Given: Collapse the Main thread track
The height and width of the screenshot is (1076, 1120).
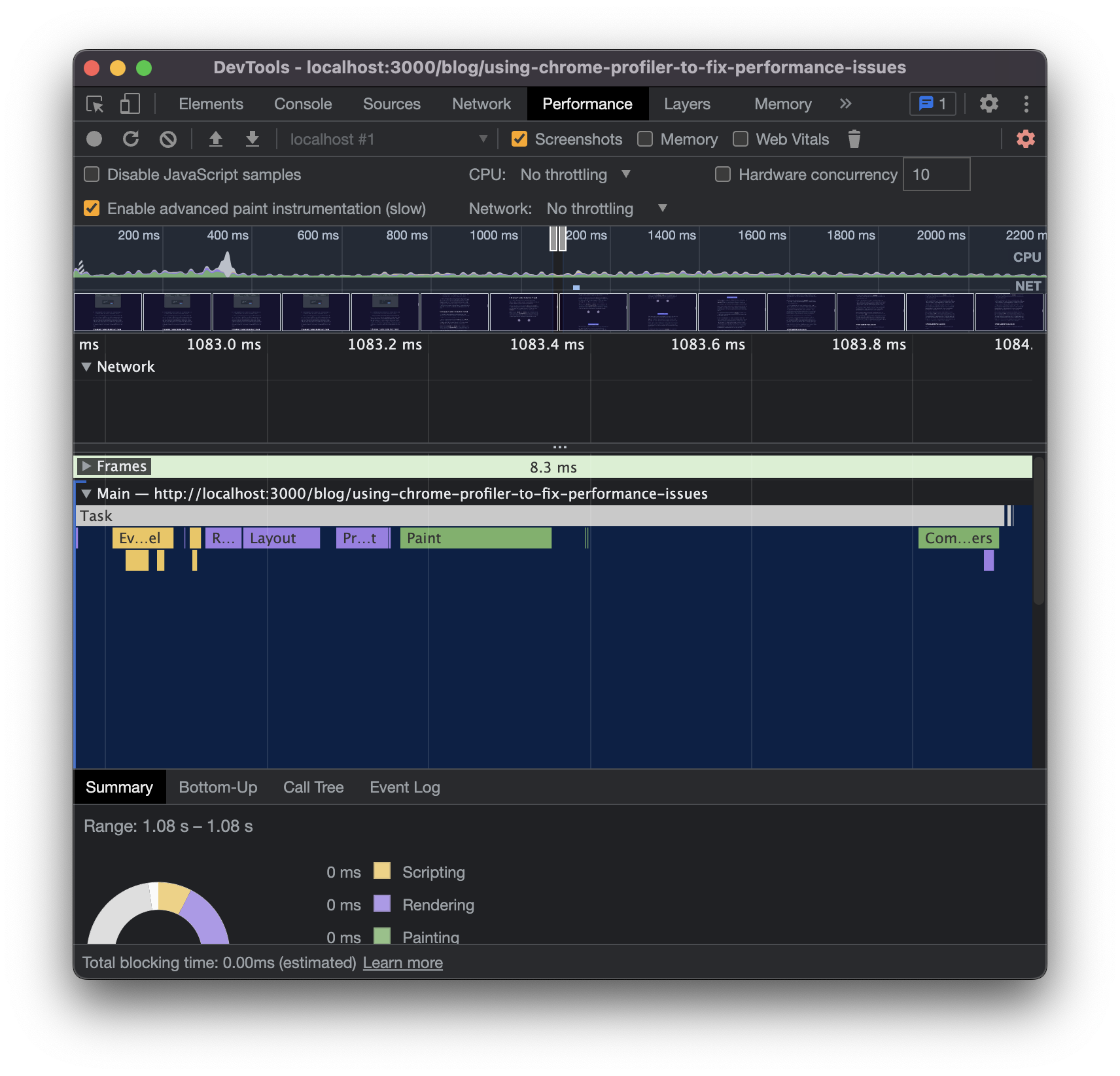Looking at the screenshot, I should 86,494.
